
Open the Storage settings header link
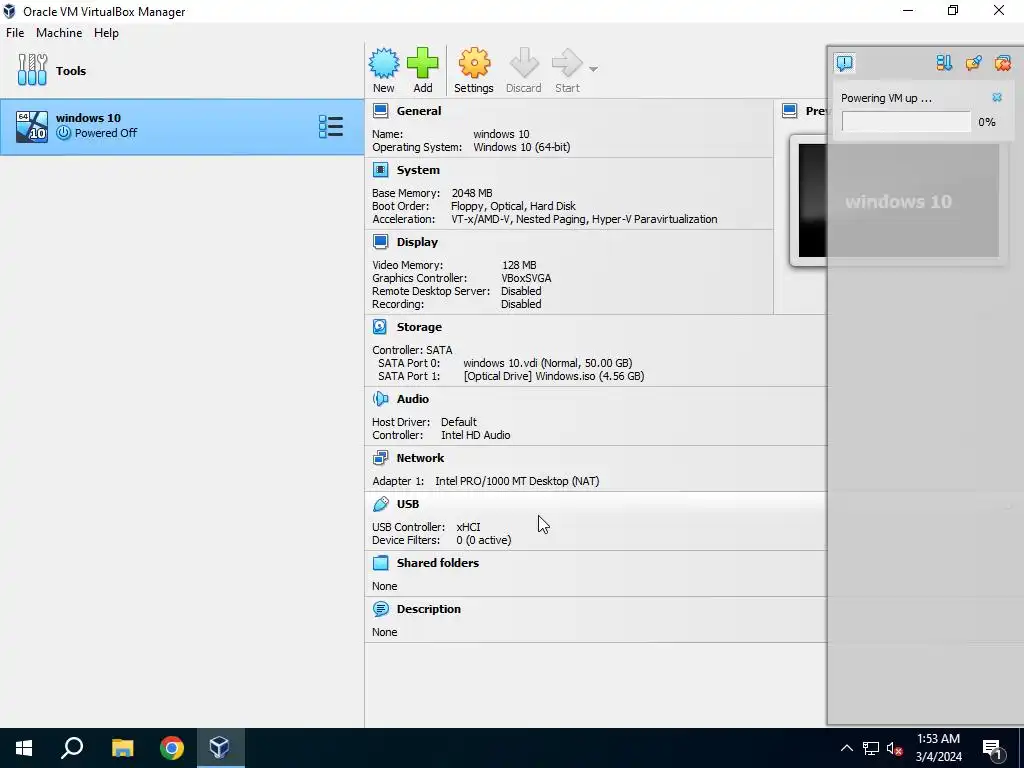(x=419, y=327)
